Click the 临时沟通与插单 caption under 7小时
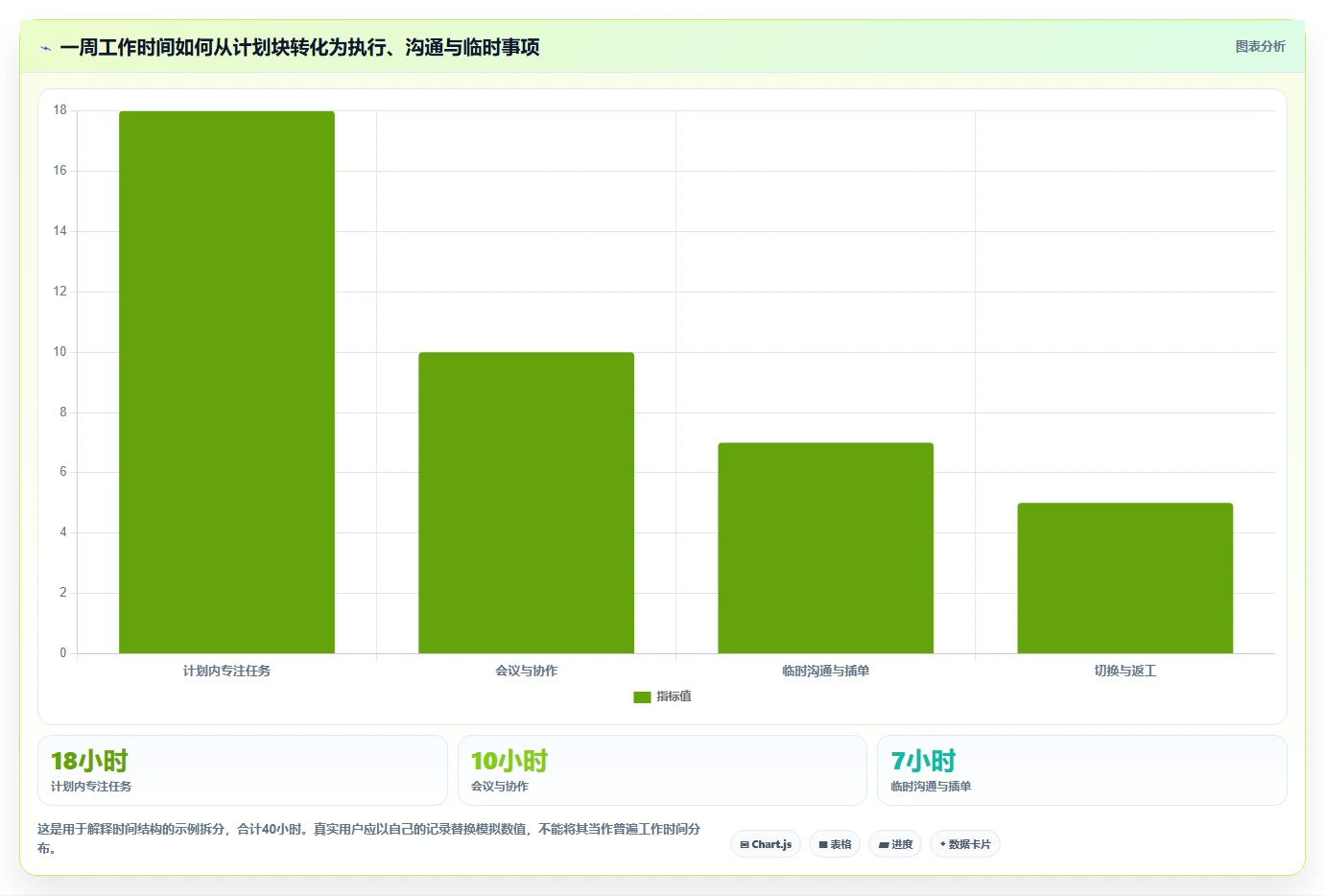 pos(931,787)
